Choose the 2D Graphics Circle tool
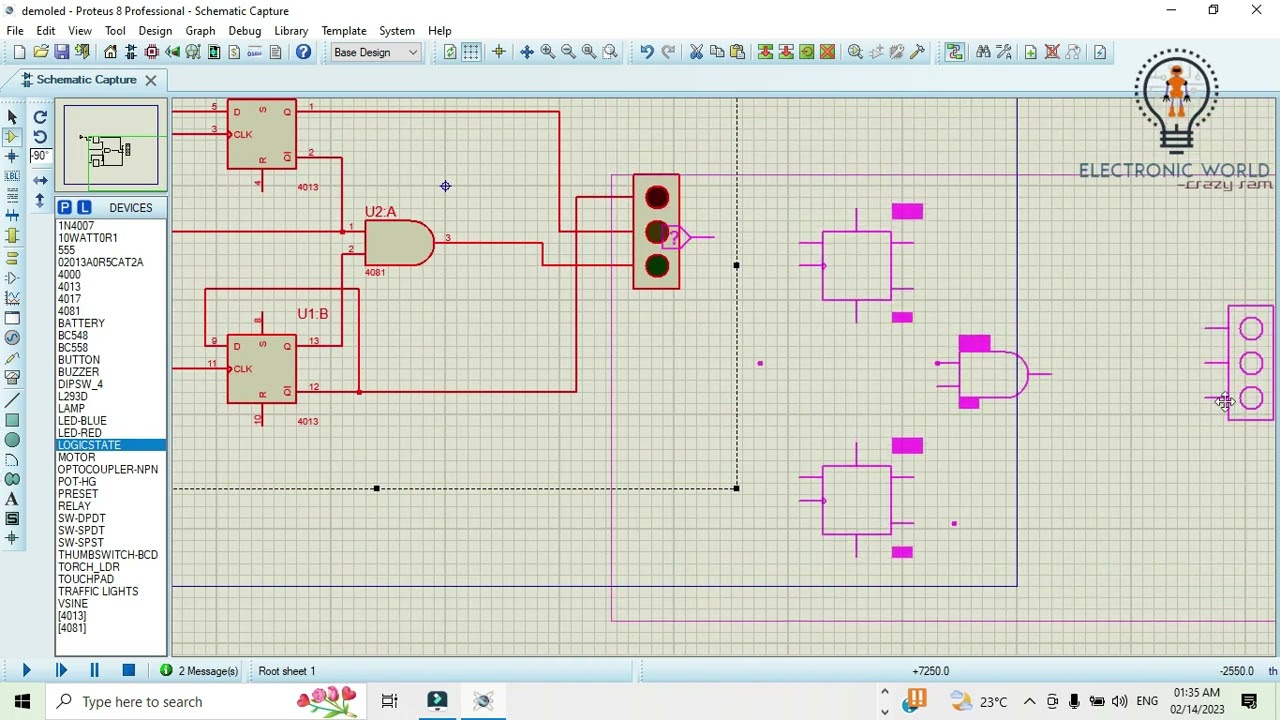This screenshot has height=720, width=1280. click(12, 440)
